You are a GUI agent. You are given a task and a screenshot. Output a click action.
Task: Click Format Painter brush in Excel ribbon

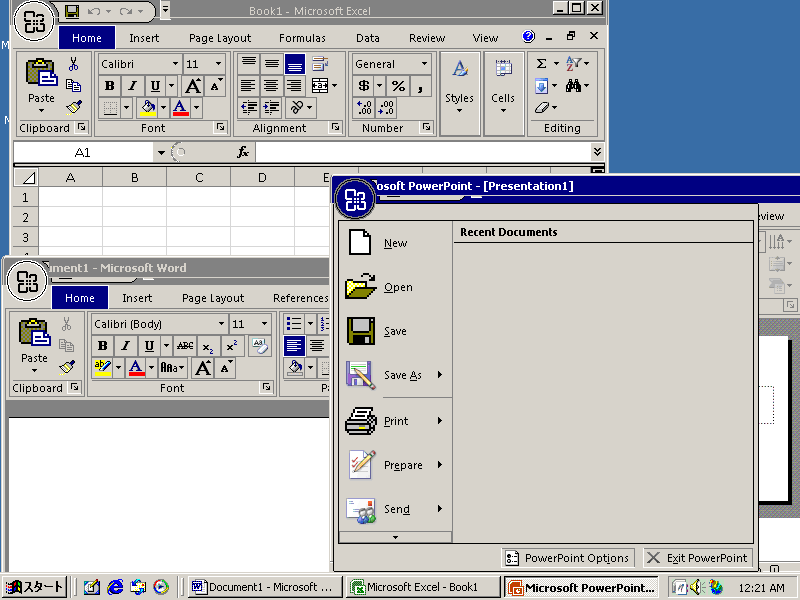coord(74,107)
